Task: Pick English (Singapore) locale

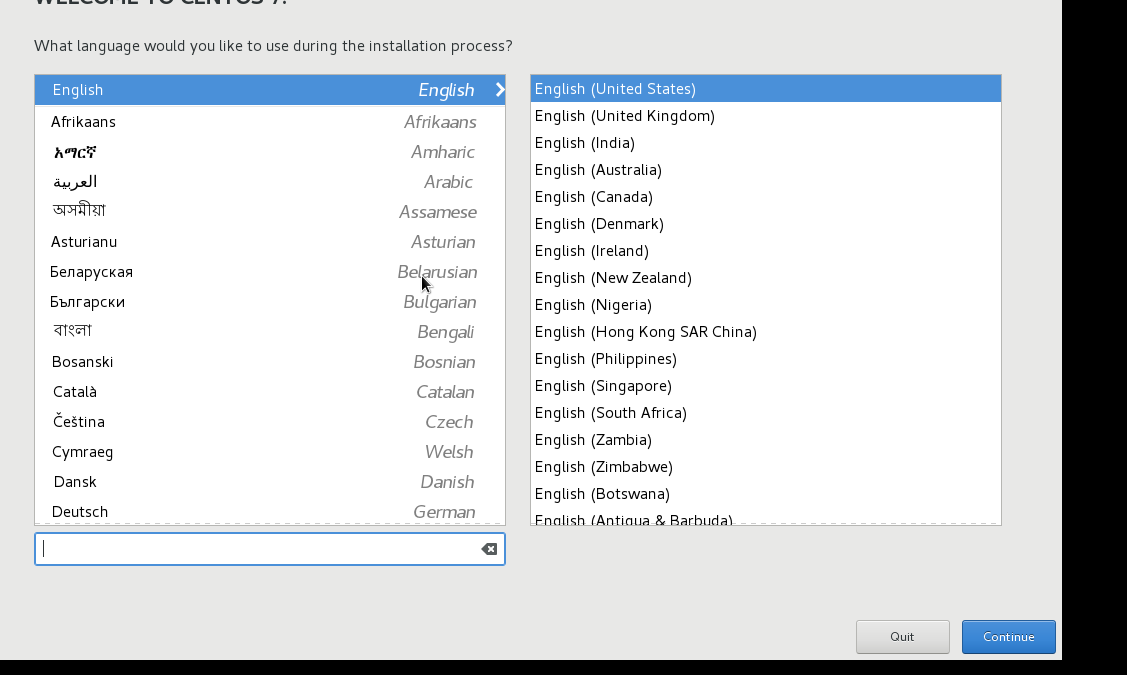Action: (765, 385)
